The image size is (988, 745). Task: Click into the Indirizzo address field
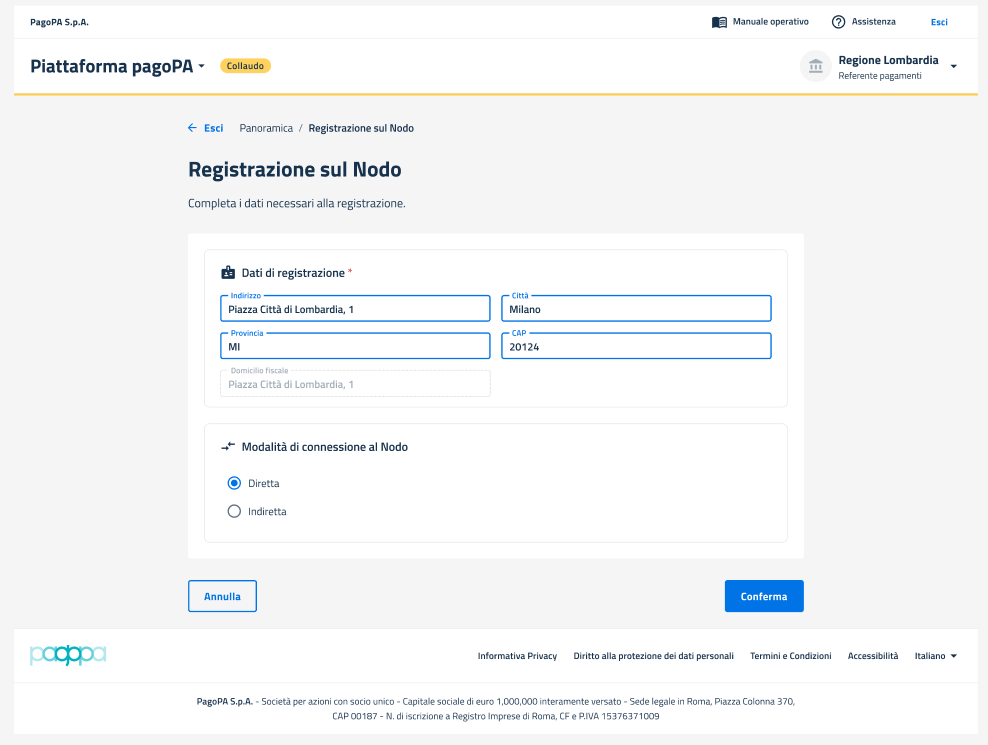(355, 310)
